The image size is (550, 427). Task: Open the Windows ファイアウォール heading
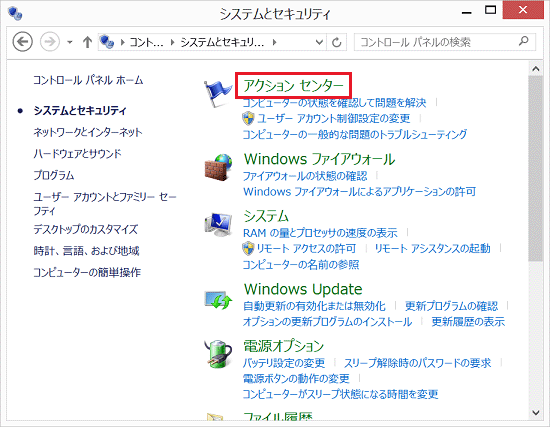(320, 159)
